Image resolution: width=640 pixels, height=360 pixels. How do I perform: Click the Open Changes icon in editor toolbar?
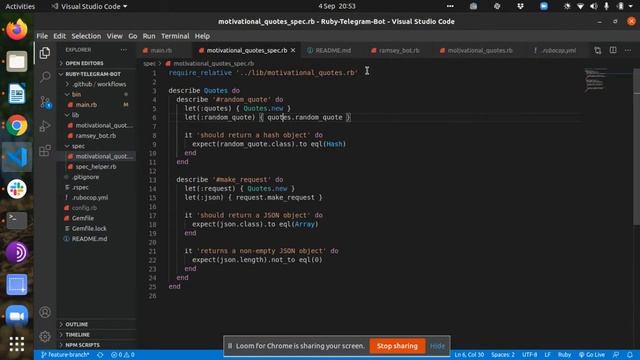(598, 50)
